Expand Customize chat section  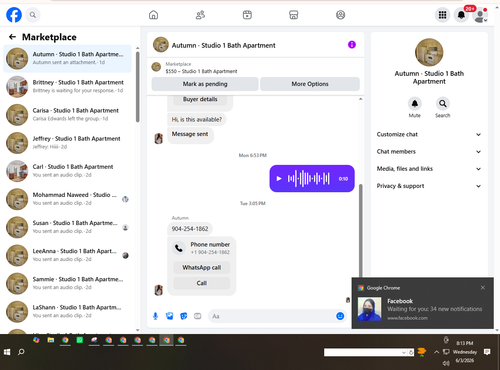(429, 134)
